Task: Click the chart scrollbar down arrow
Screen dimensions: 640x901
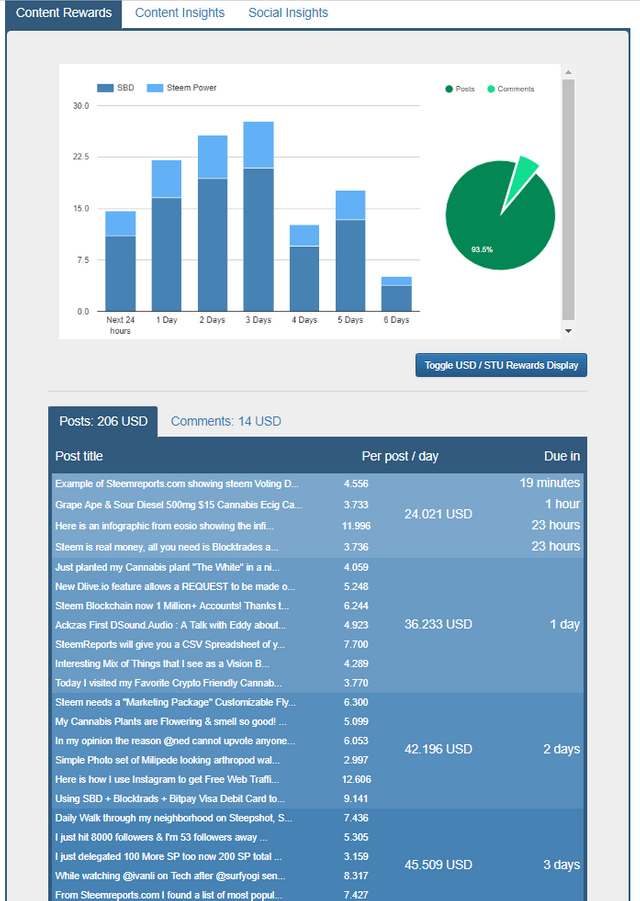Action: coord(568,331)
